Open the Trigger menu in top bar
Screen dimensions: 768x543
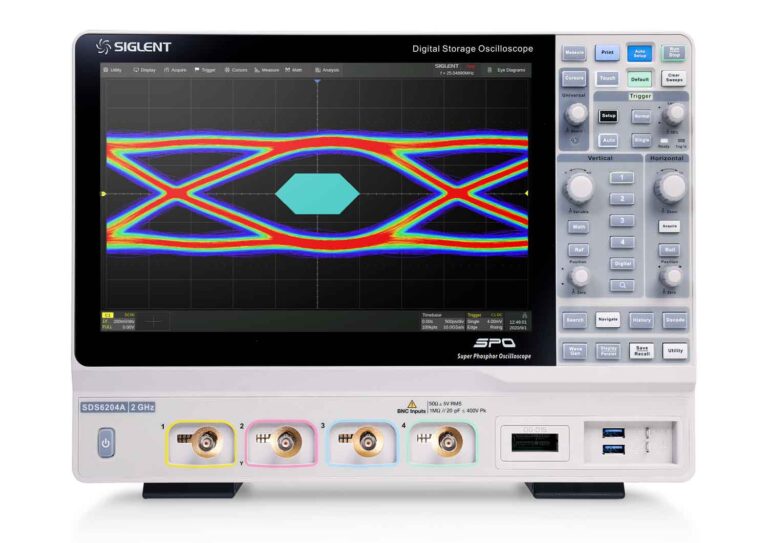[205, 70]
